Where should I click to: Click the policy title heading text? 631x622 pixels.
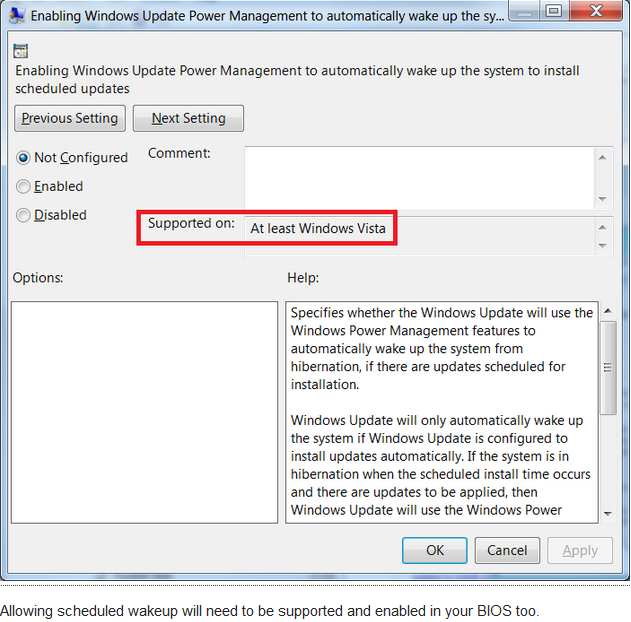[297, 79]
